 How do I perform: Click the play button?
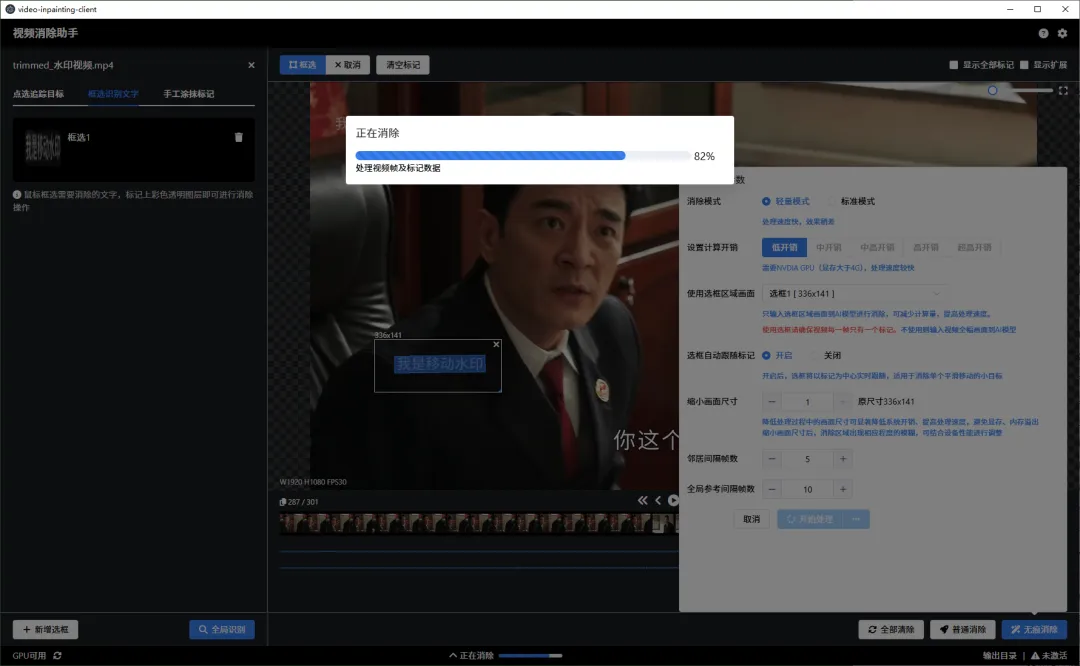click(673, 501)
